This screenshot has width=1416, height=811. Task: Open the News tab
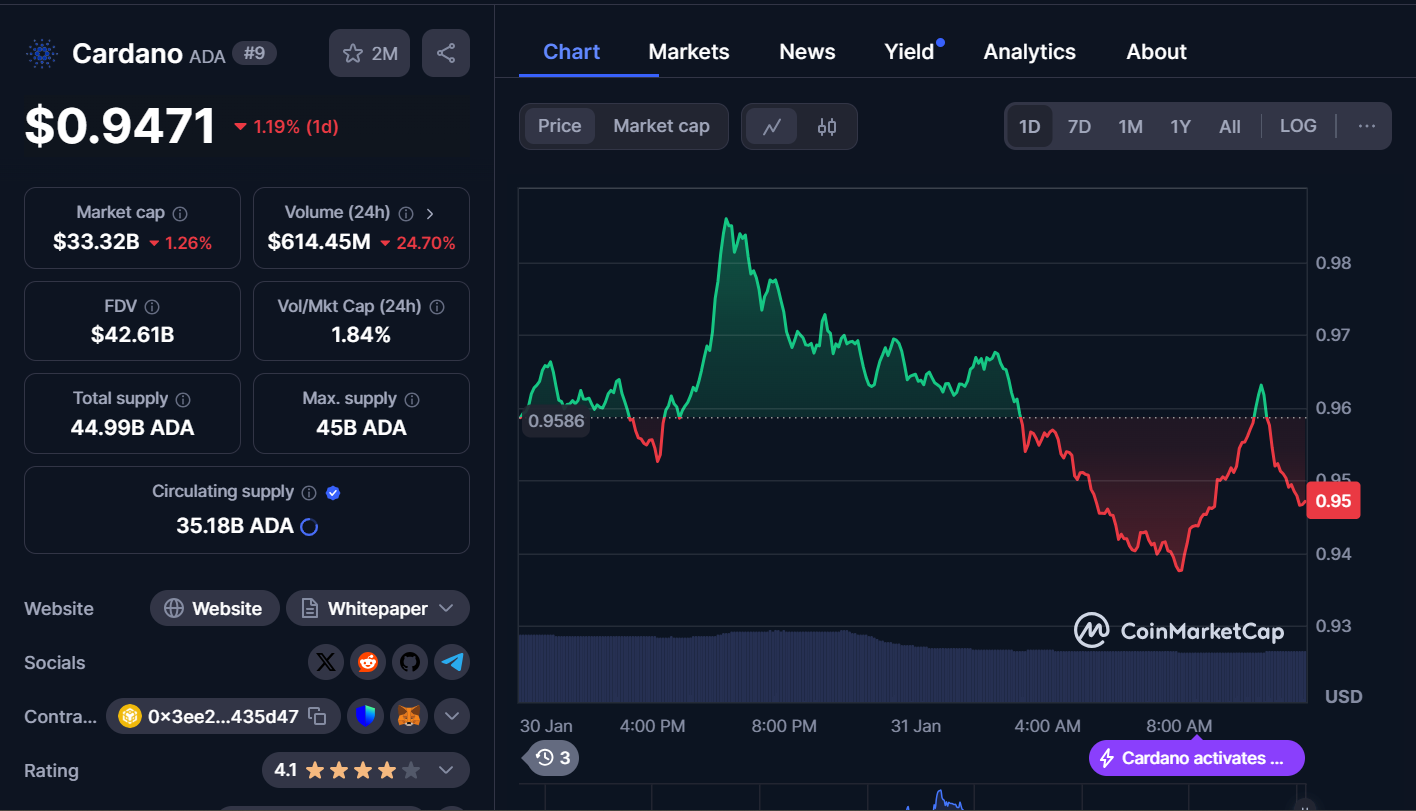(807, 52)
